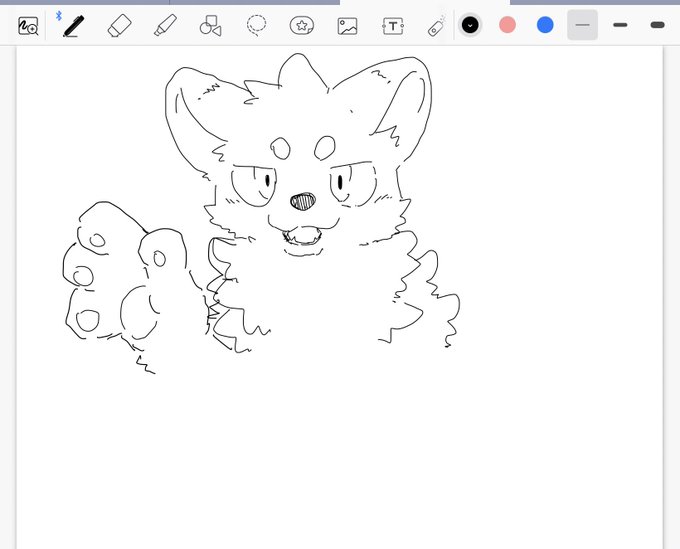680x549 pixels.
Task: Select the Pen tool
Action: (73, 26)
